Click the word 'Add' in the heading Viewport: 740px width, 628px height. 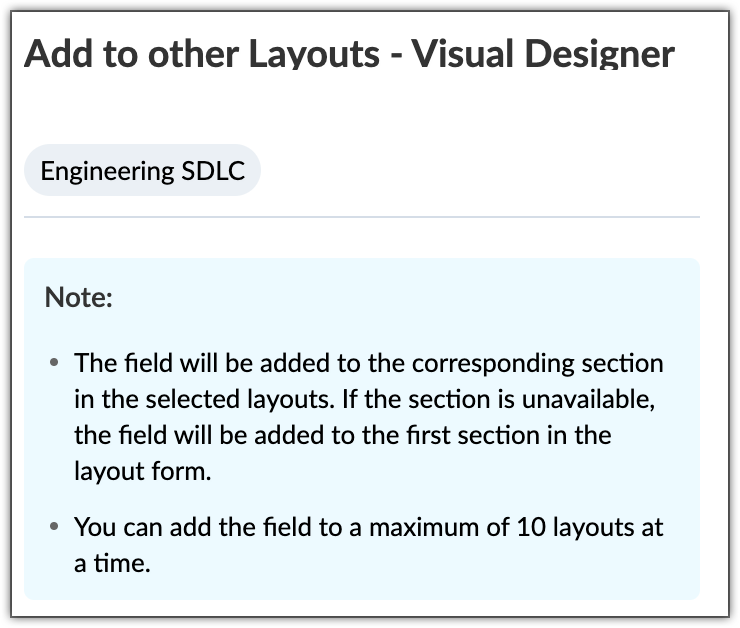[x=51, y=53]
